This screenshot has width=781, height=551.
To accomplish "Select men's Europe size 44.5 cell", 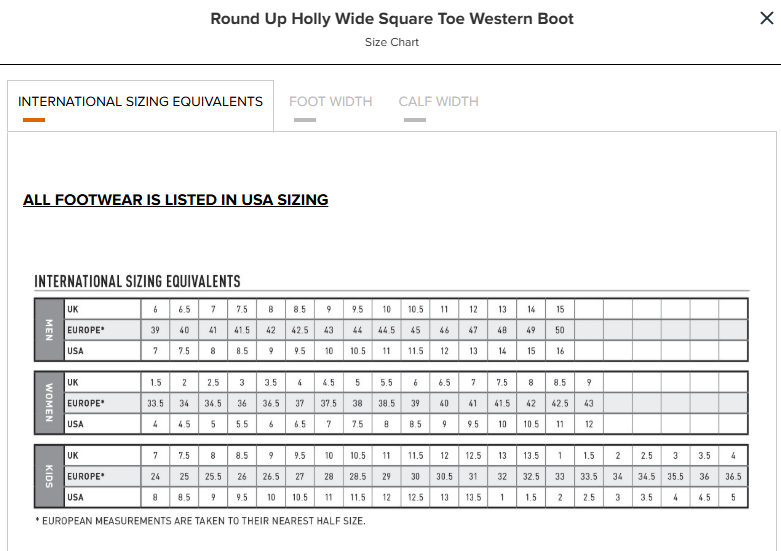I will coord(387,330).
